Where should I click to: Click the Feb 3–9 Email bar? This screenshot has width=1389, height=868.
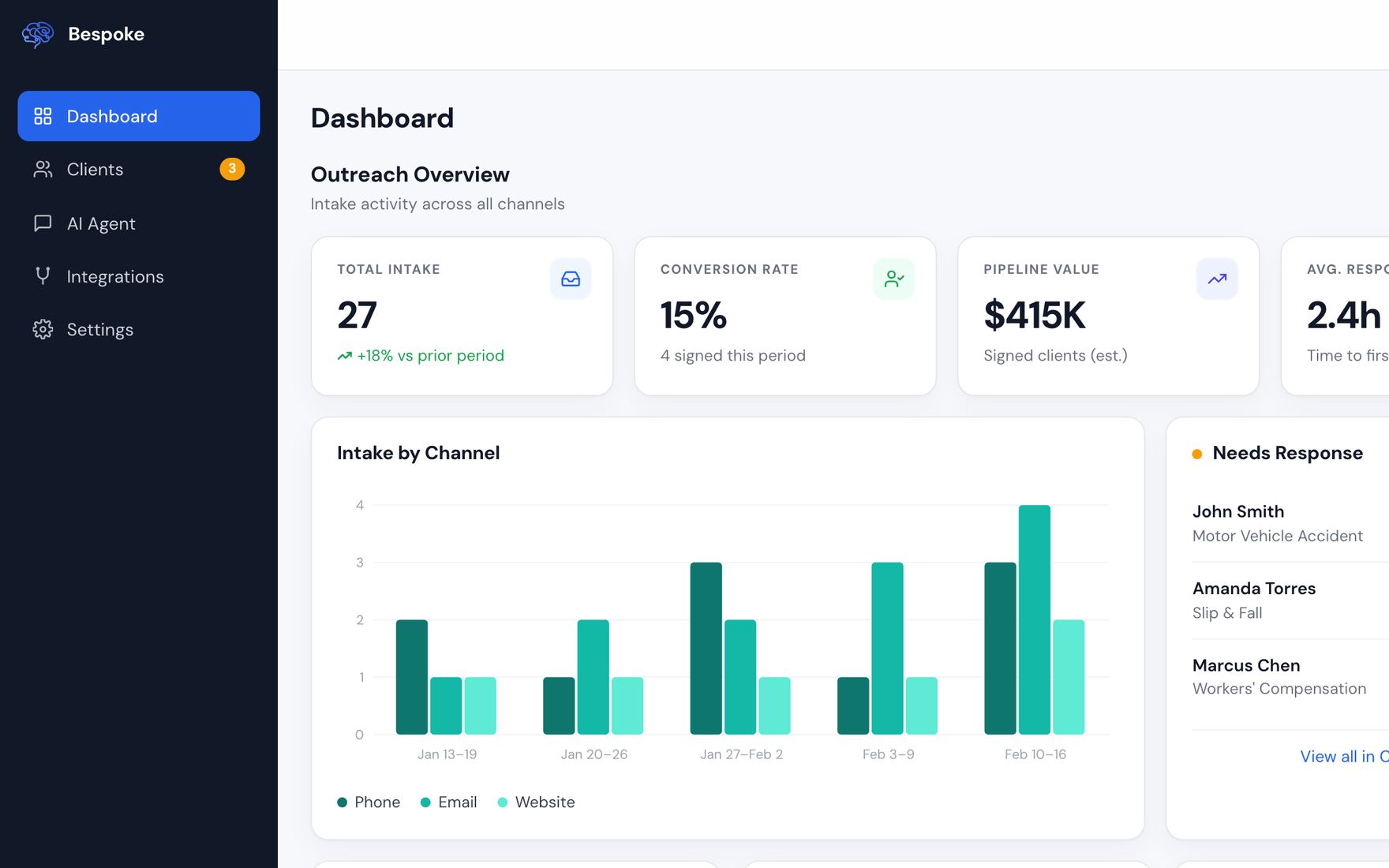[887, 649]
